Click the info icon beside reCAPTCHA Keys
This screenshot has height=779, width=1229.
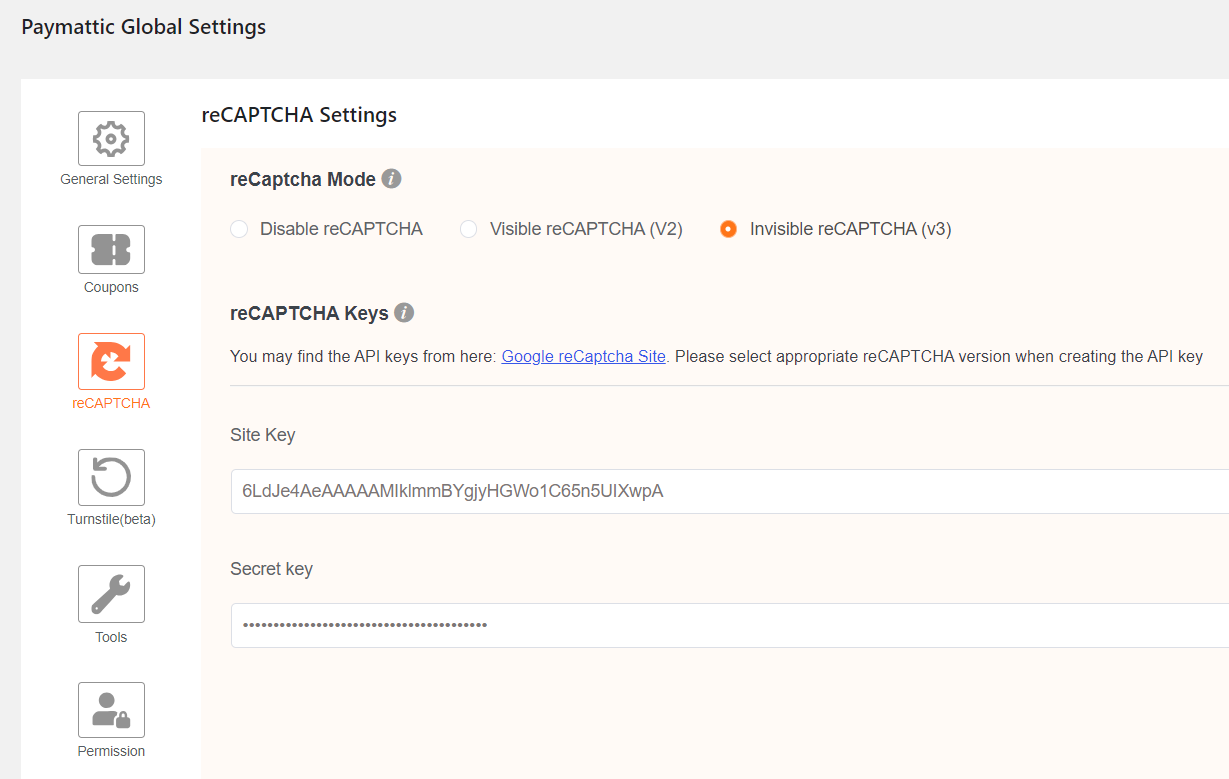[x=404, y=312]
